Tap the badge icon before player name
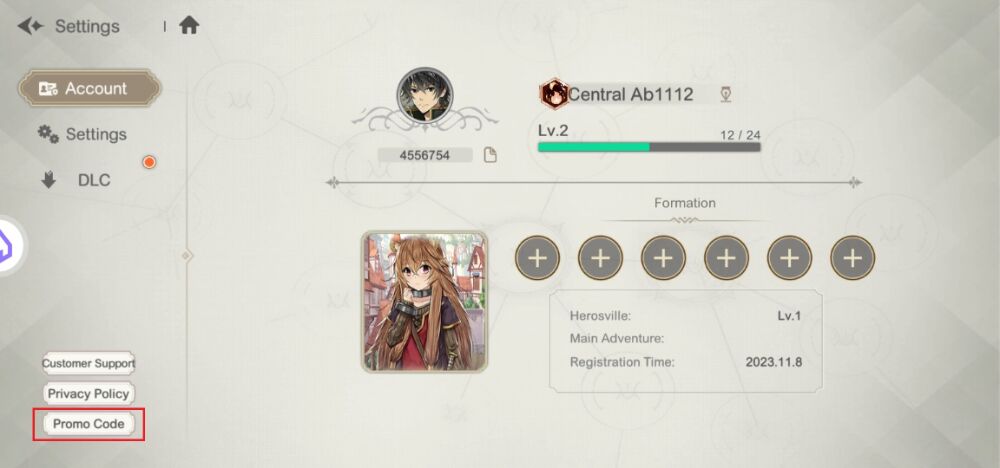1000x468 pixels. (x=554, y=94)
